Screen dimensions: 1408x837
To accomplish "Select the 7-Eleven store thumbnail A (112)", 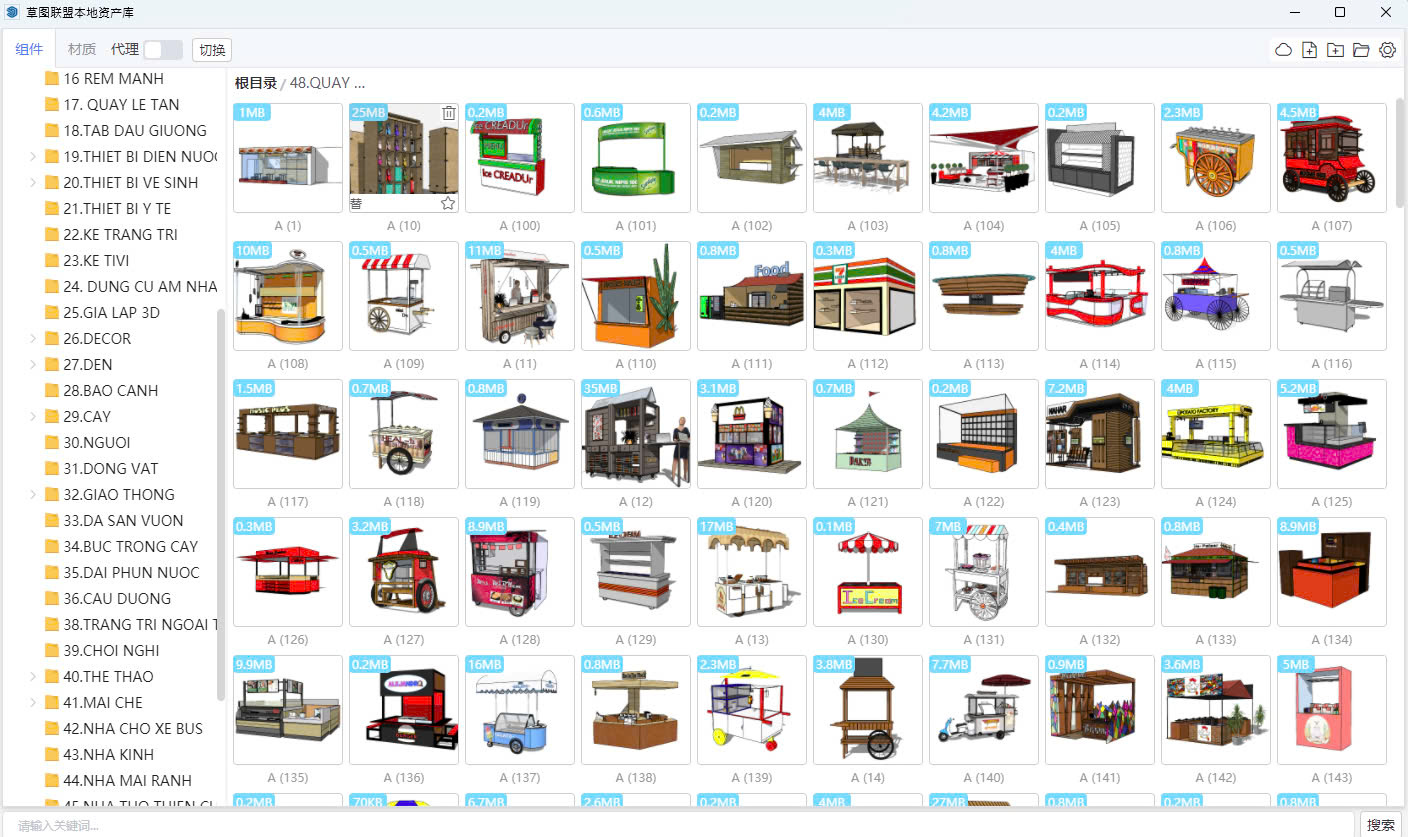I will pos(867,296).
